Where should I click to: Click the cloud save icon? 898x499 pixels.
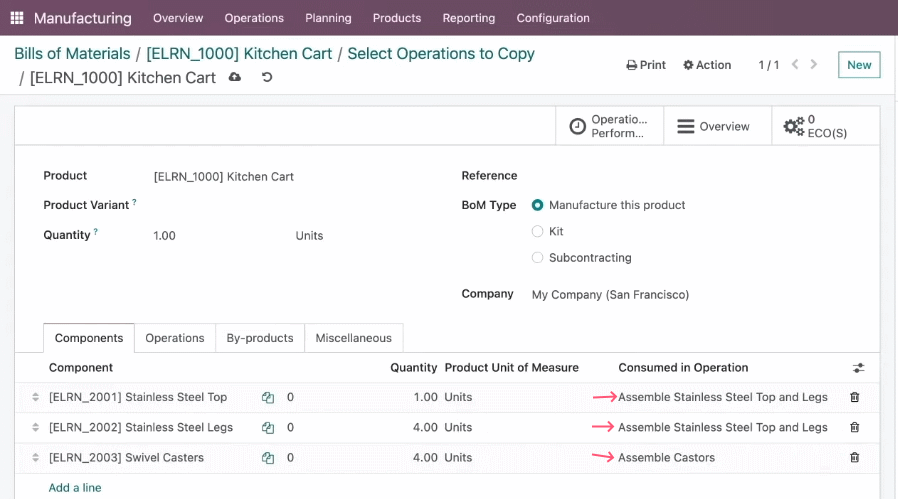(x=235, y=77)
